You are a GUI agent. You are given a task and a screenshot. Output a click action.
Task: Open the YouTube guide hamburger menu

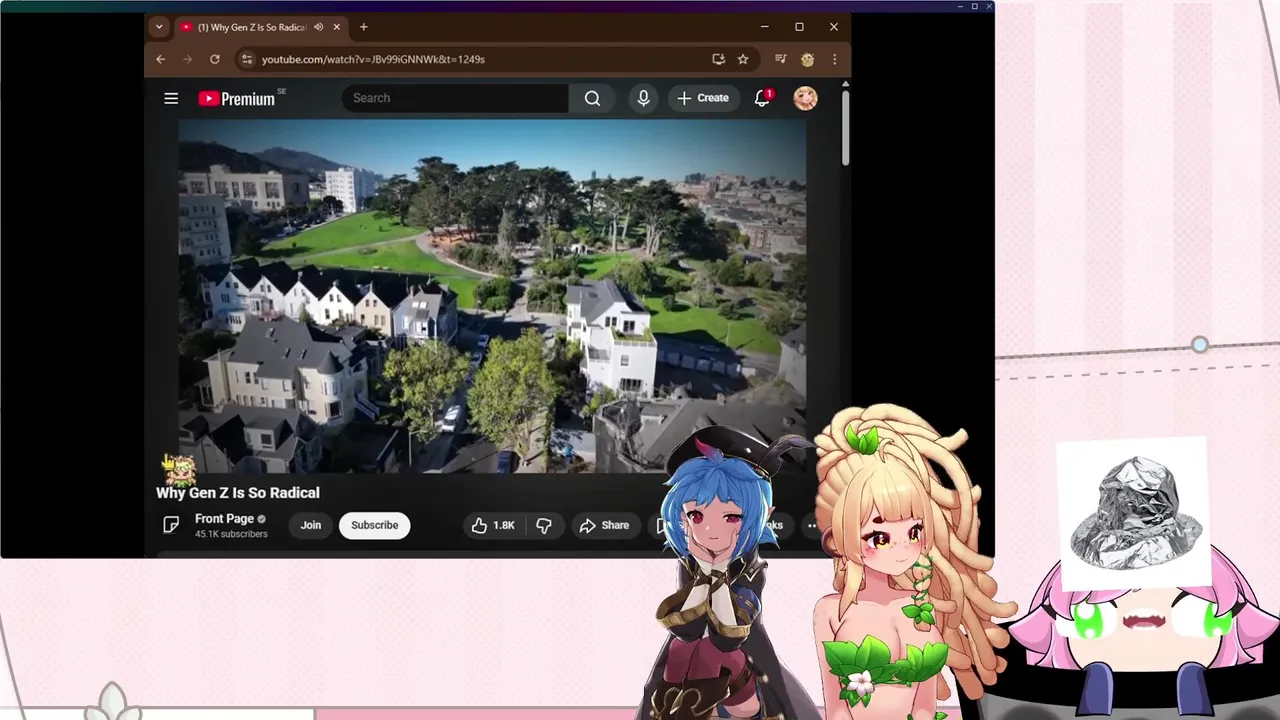coord(171,98)
